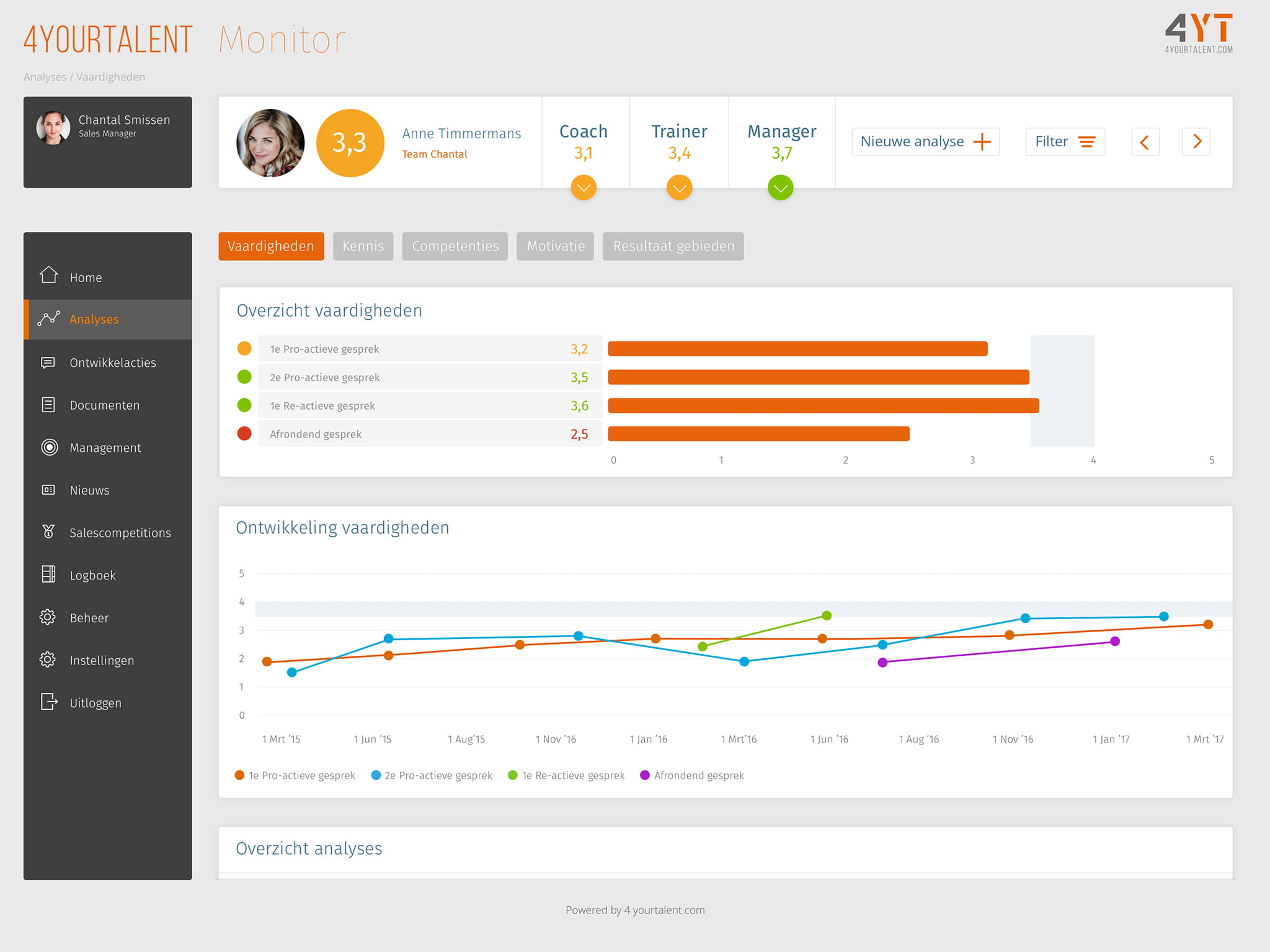Expand the Trainer score dropdown circle
This screenshot has width=1270, height=952.
point(680,188)
